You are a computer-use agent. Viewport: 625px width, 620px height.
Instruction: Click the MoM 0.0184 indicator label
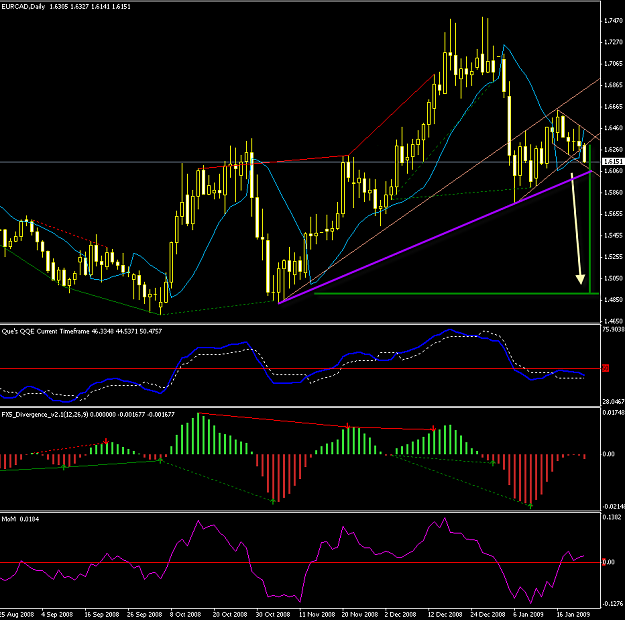pos(20,519)
